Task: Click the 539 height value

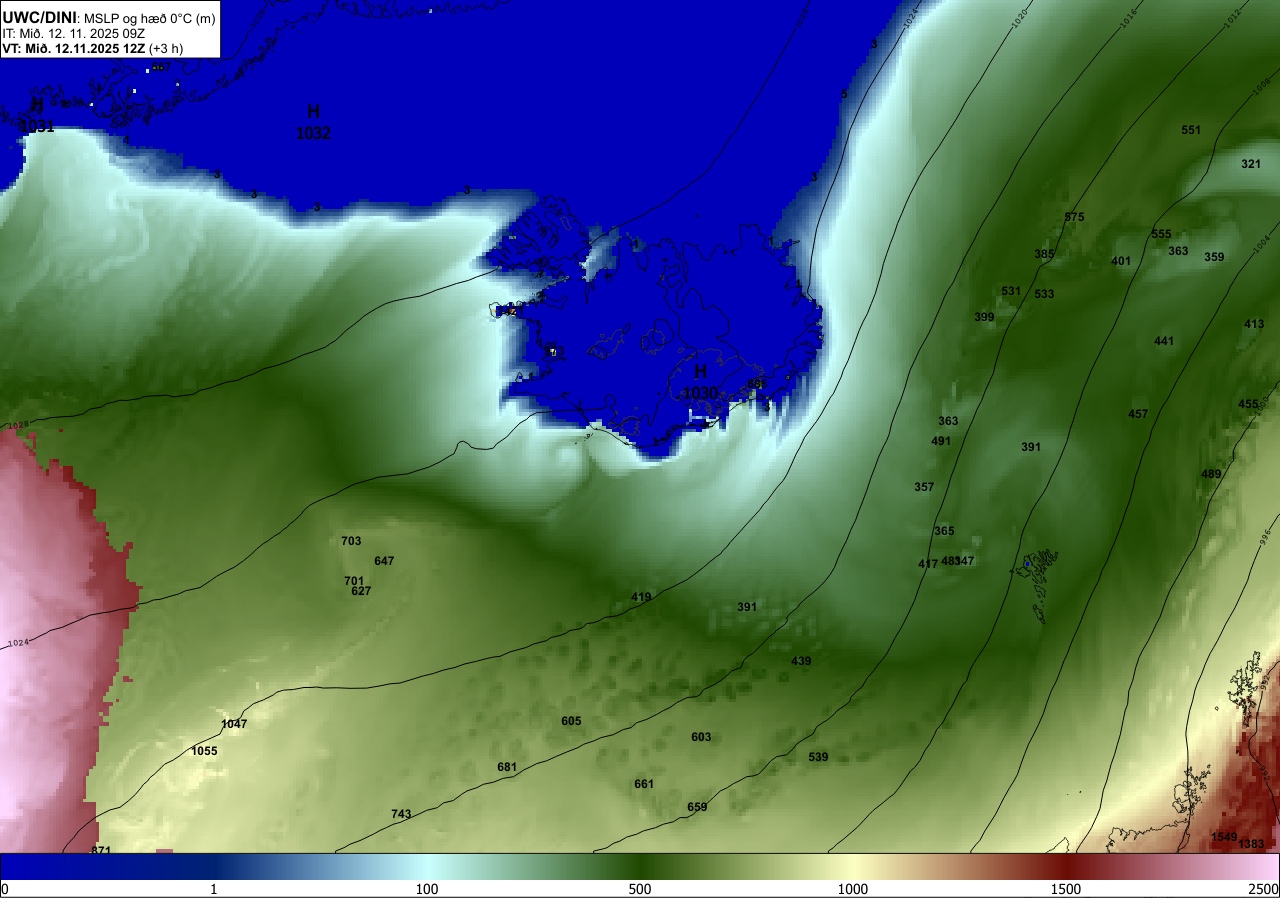Action: tap(818, 757)
